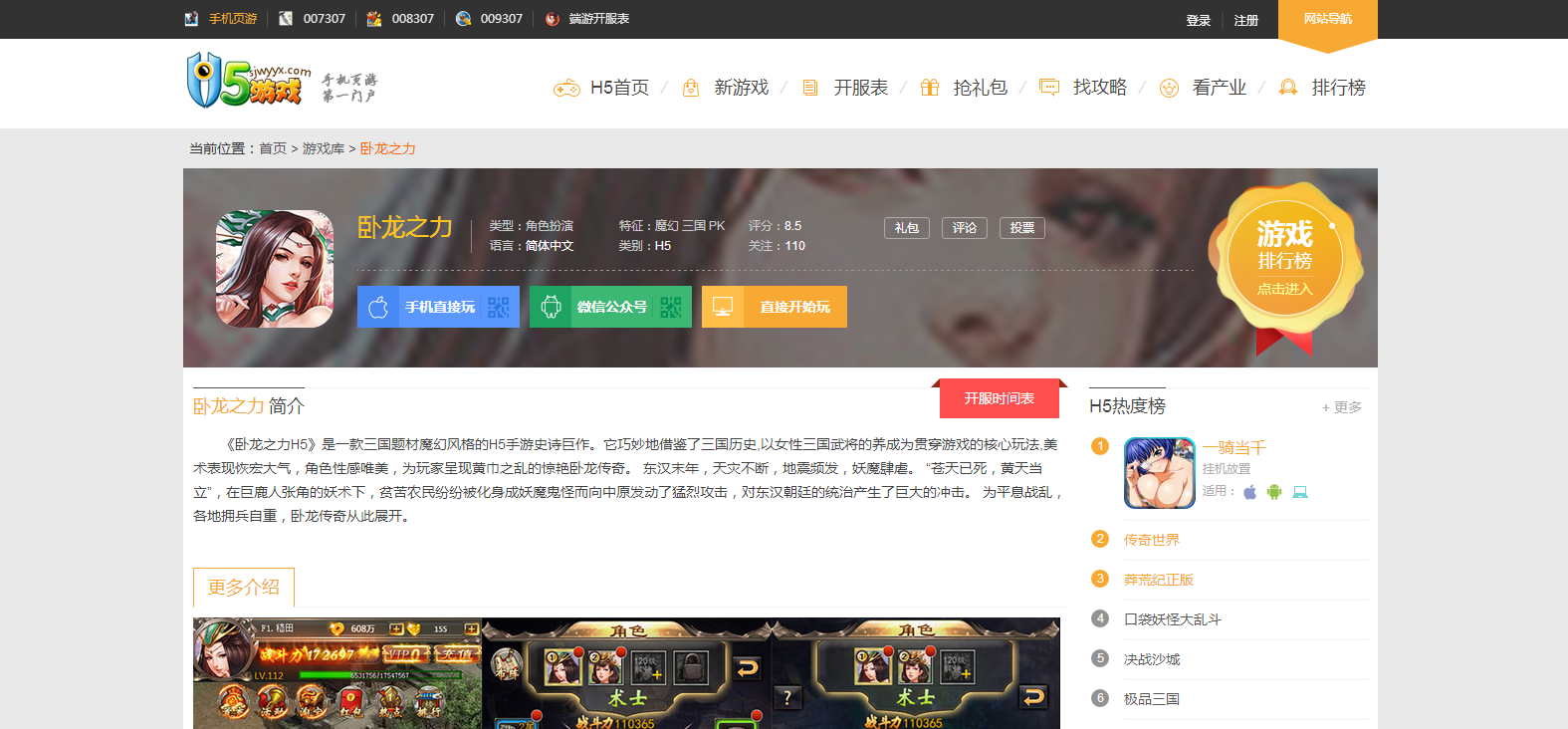Go to 游戏库 in the breadcrumb
Image resolution: width=1568 pixels, height=729 pixels.
(324, 148)
